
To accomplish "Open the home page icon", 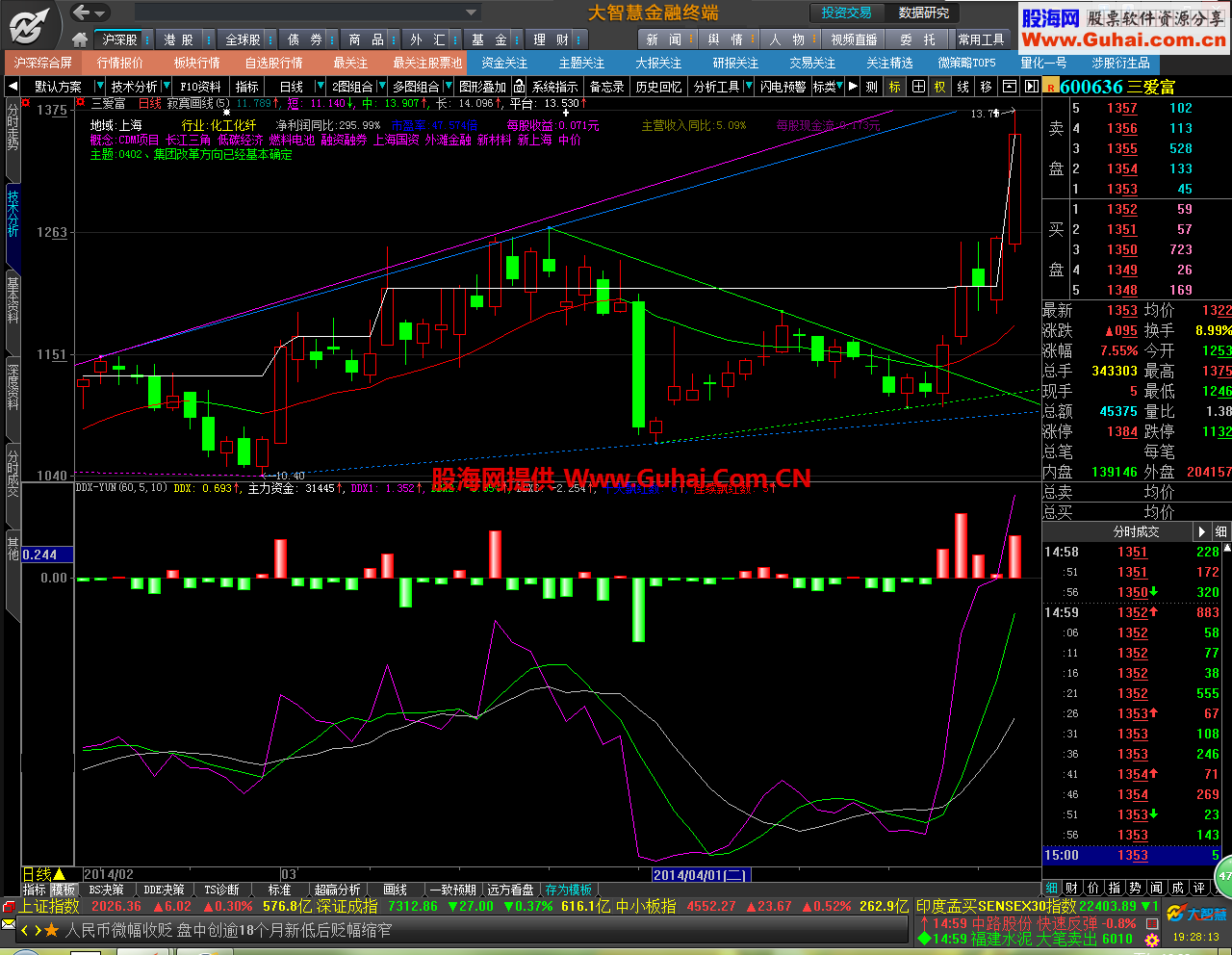I will (x=80, y=39).
